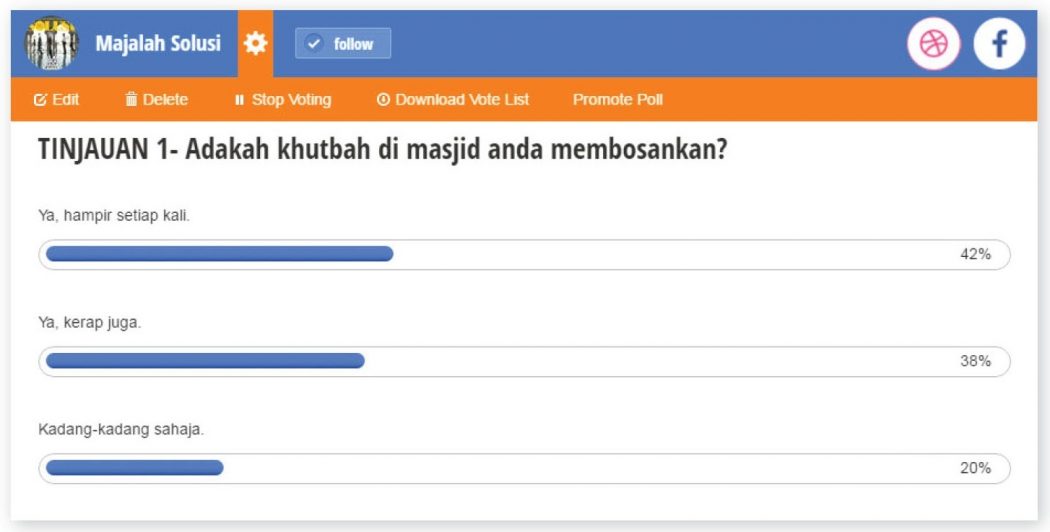Click Edit in the orange toolbar
Viewport: 1050px width, 532px height.
57,100
